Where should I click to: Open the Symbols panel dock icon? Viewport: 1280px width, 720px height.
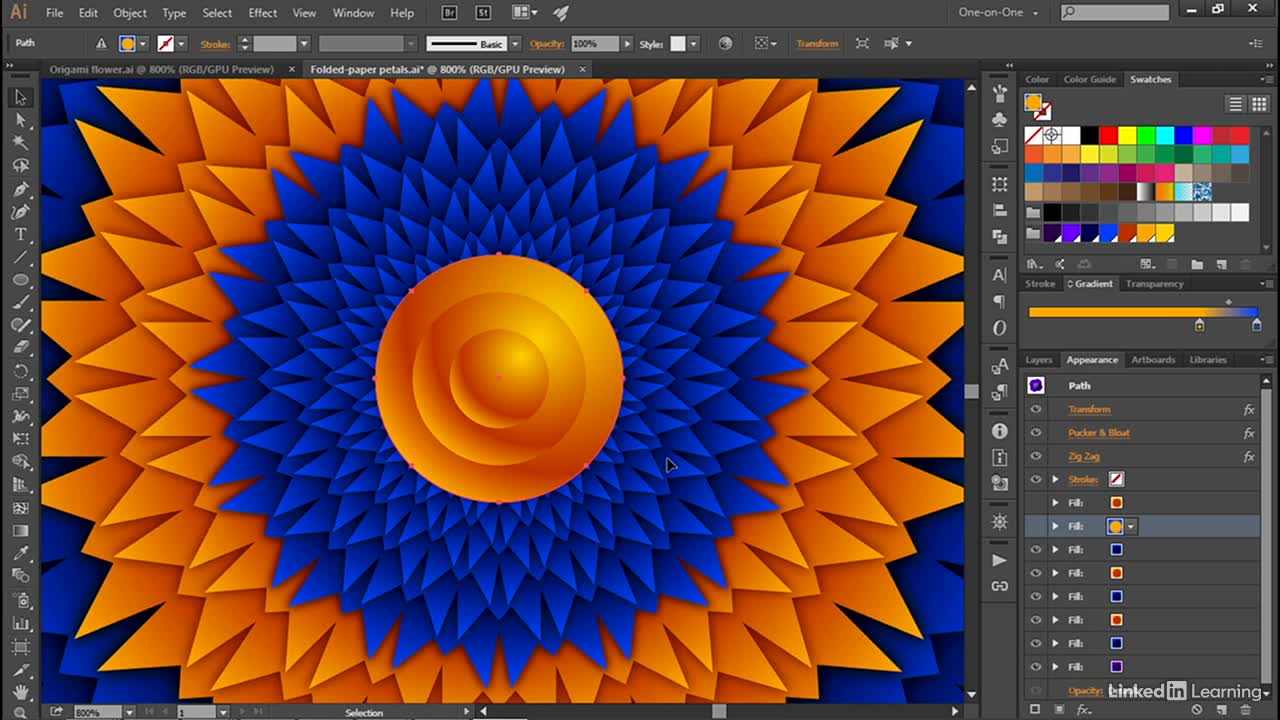tap(1000, 119)
